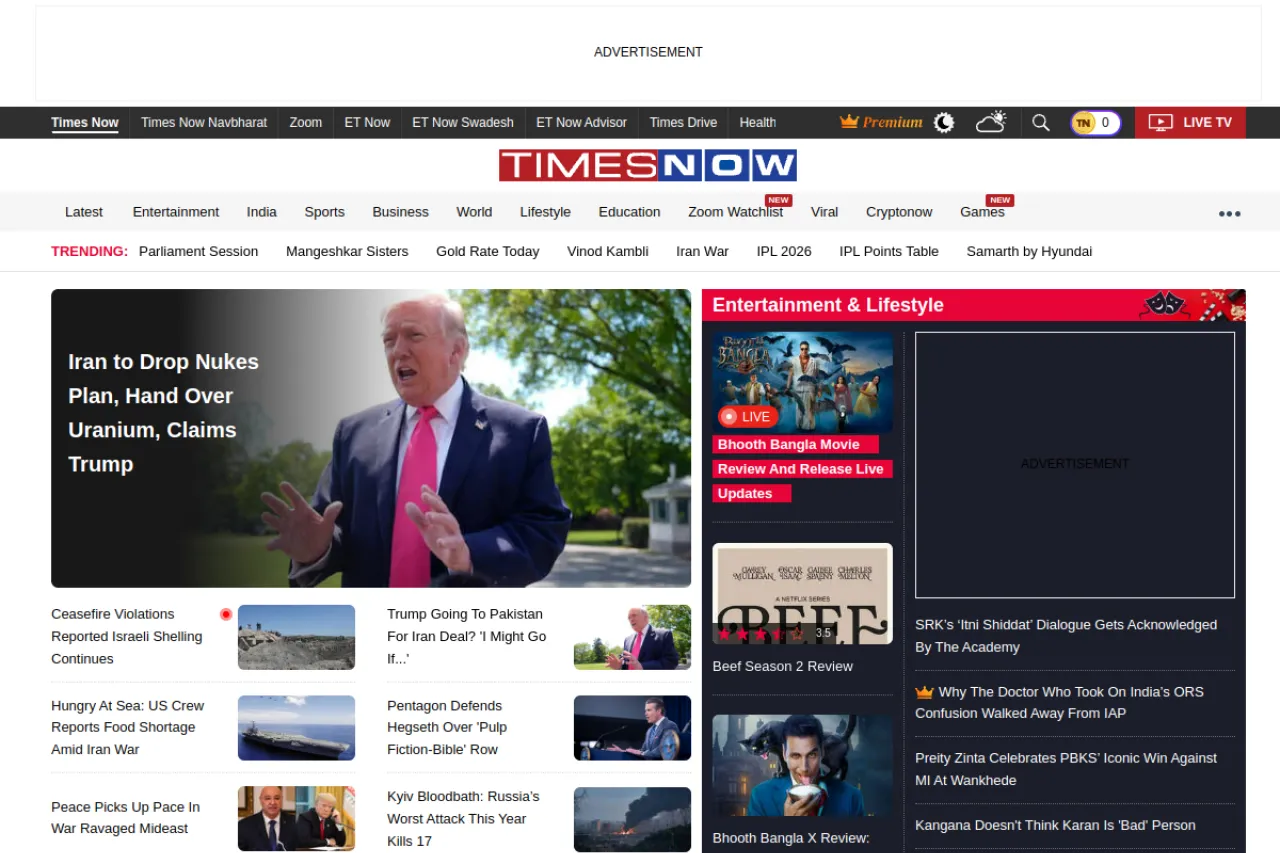
Task: Open Pentagon Defends Hegseth article
Action: tap(447, 727)
